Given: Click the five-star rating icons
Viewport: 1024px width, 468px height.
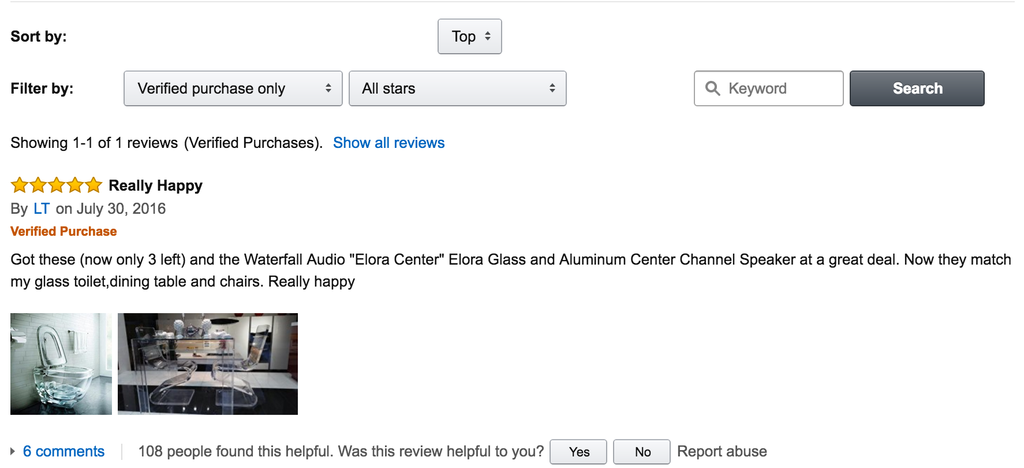Looking at the screenshot, I should point(57,185).
